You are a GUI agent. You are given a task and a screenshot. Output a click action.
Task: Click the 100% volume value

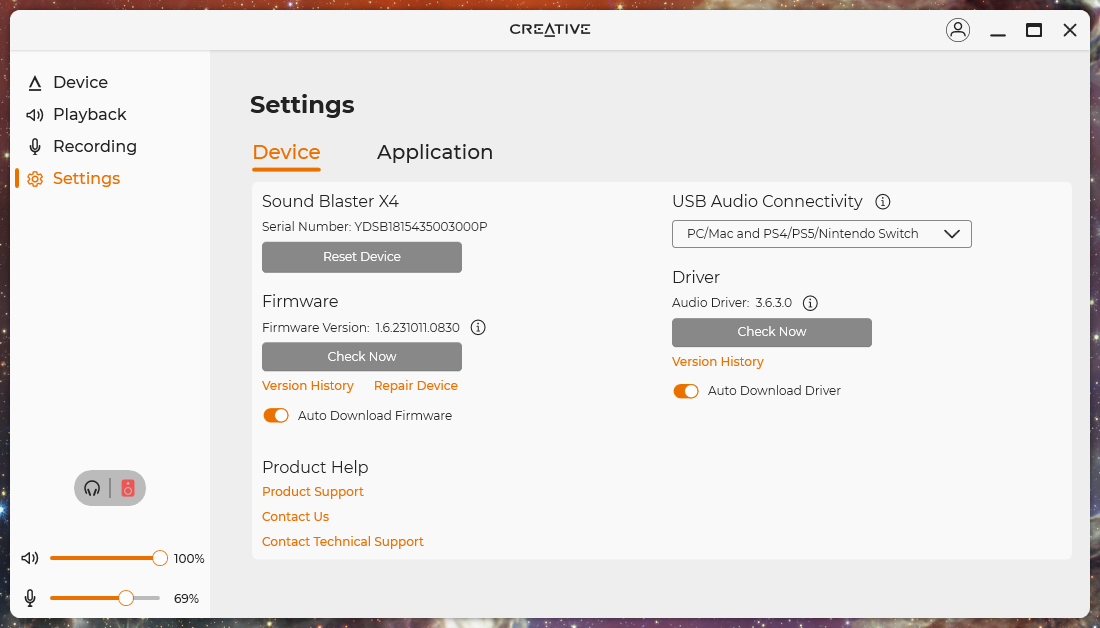pyautogui.click(x=189, y=559)
